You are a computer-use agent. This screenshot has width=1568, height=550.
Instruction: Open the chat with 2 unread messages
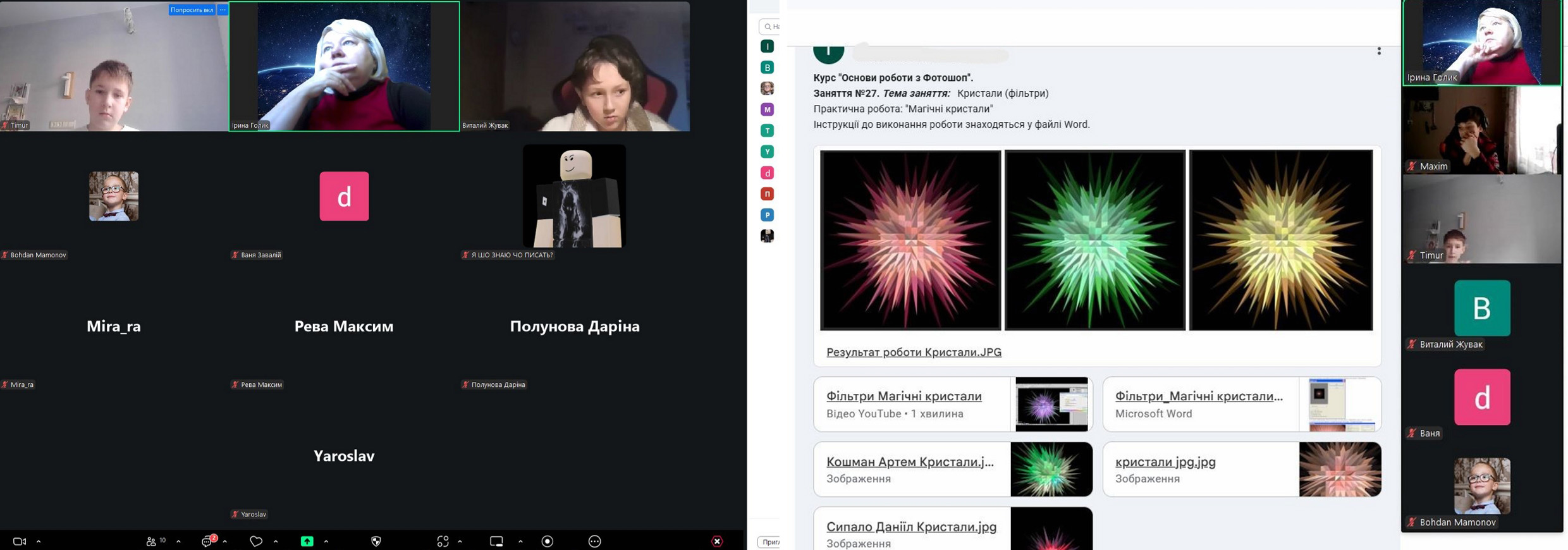pos(208,542)
